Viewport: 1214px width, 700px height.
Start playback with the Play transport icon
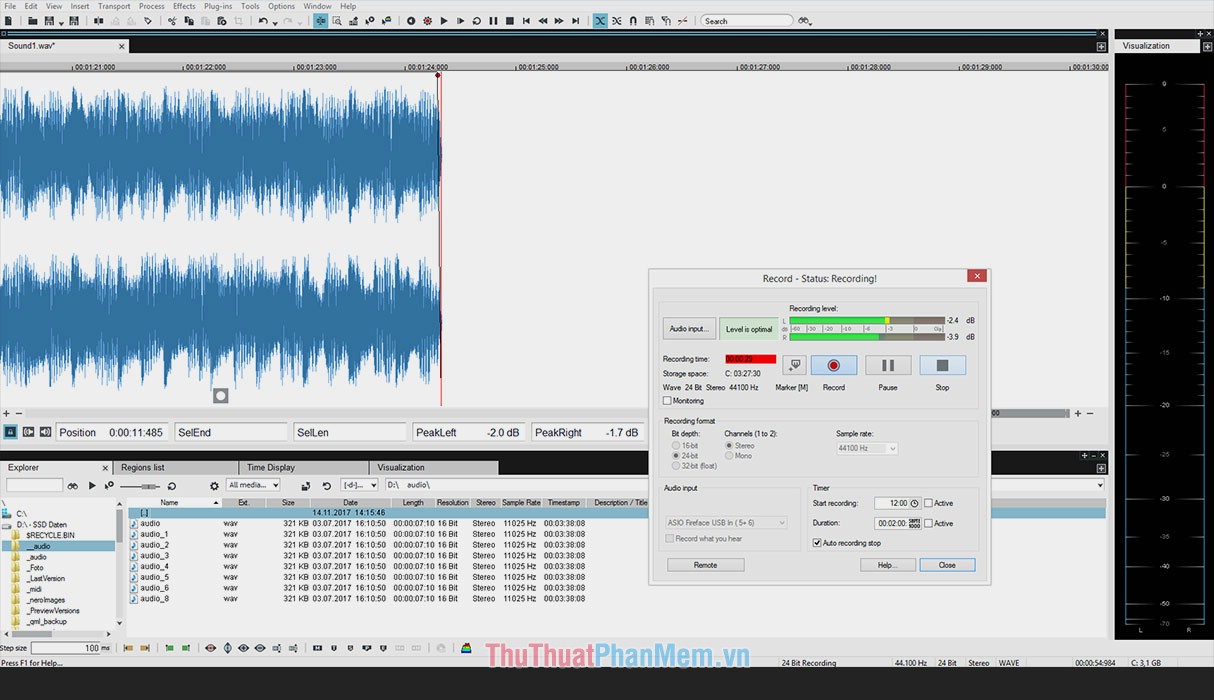(x=445, y=20)
